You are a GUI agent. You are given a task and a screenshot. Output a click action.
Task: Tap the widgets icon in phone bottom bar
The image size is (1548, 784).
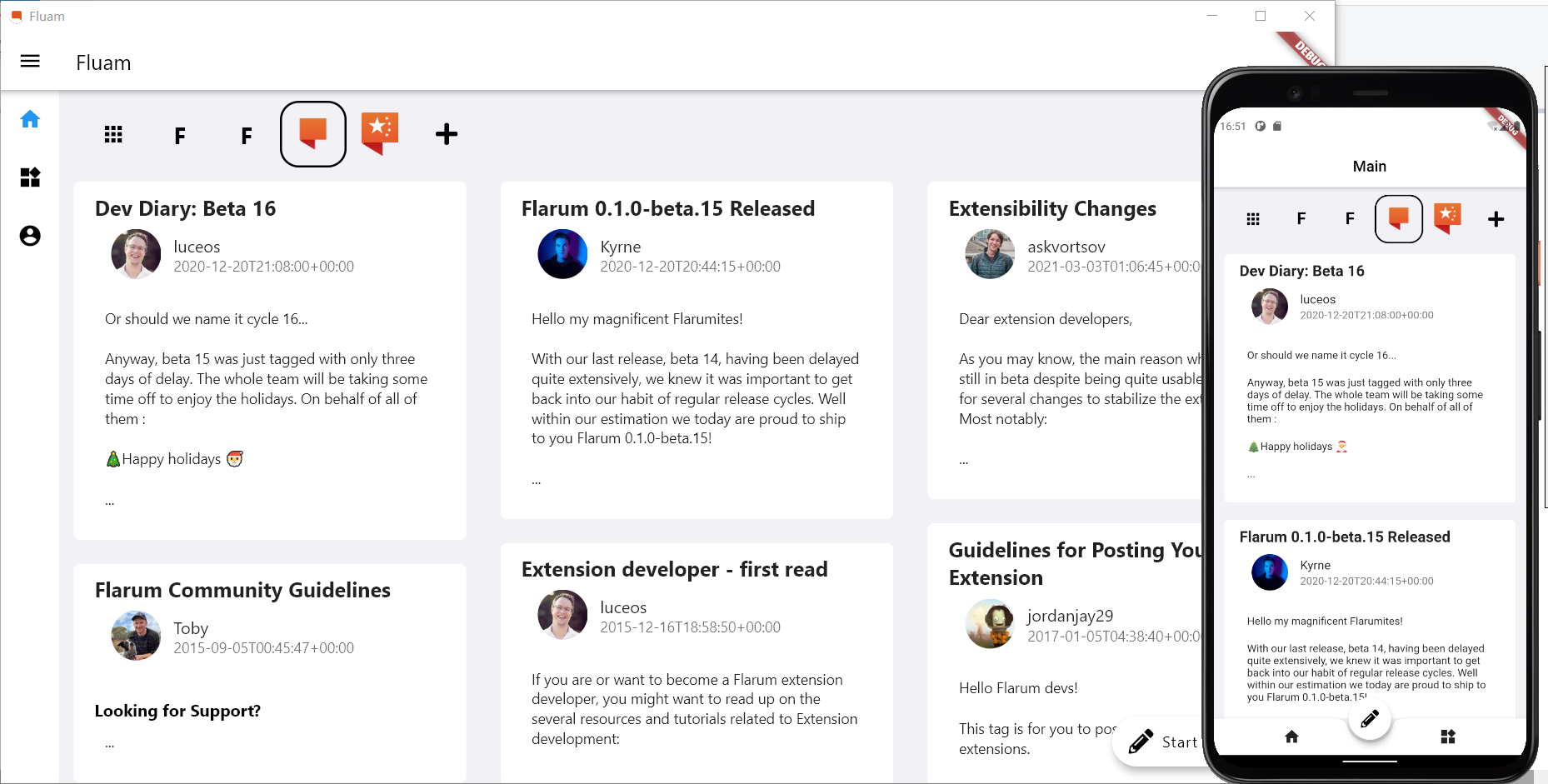coord(1448,737)
